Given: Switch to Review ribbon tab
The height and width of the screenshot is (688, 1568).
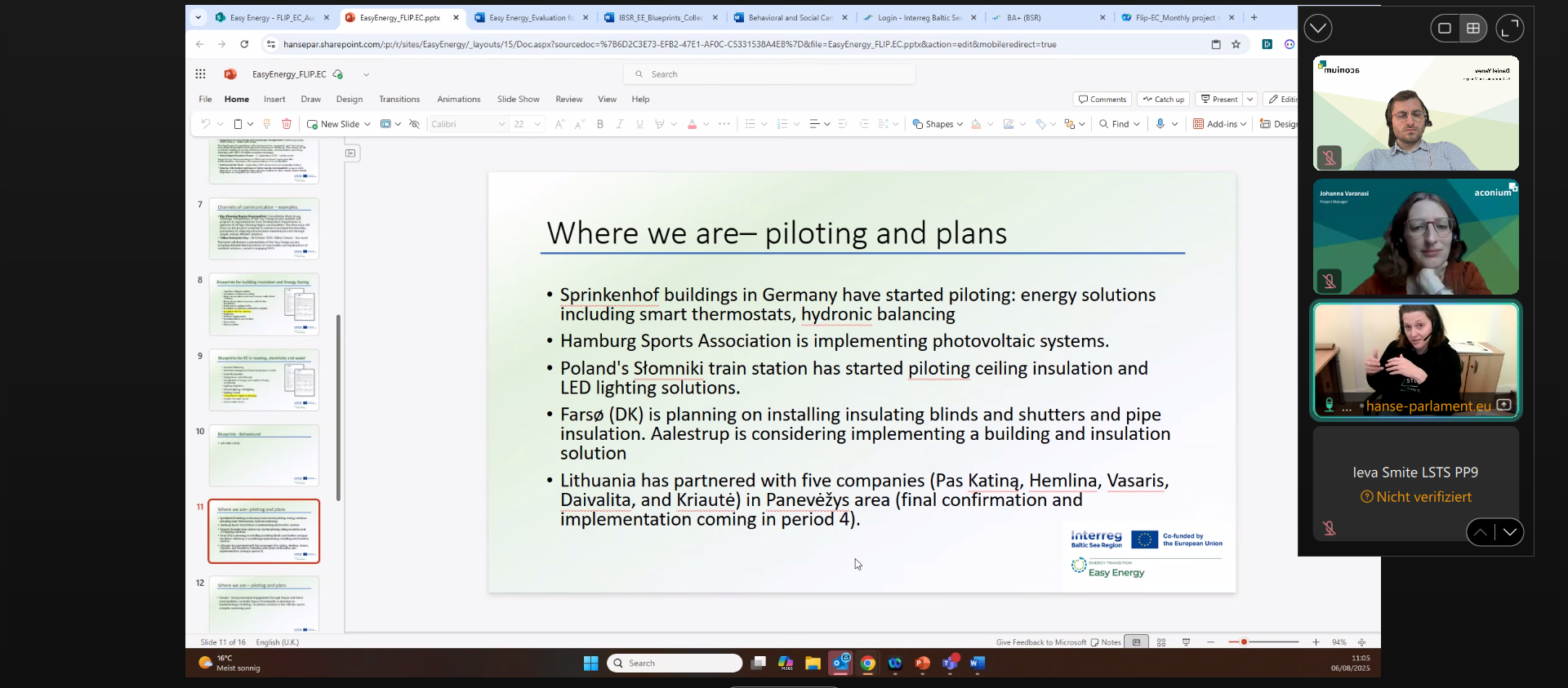Looking at the screenshot, I should tap(568, 100).
